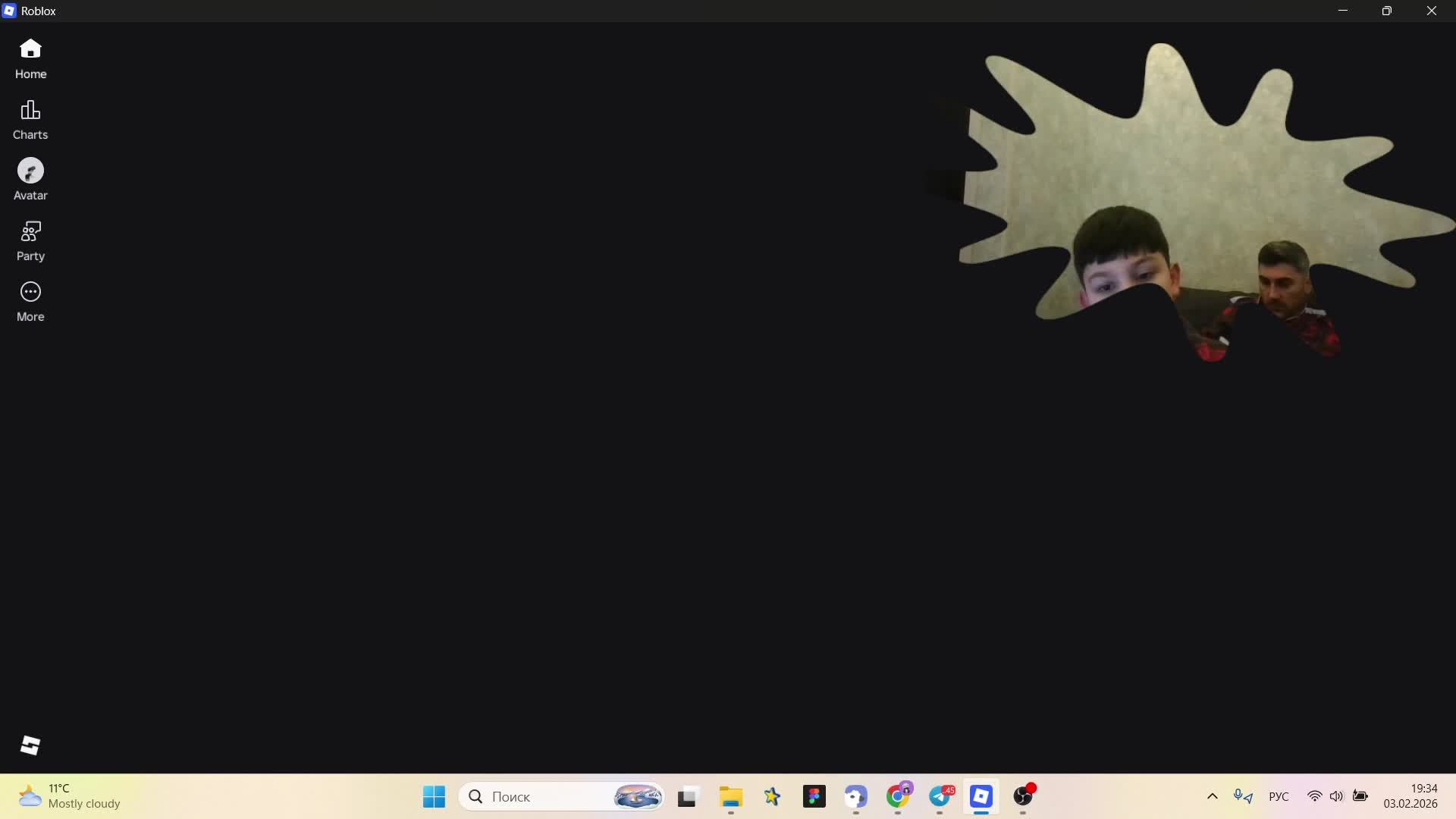Show hidden system tray icons

point(1212,796)
